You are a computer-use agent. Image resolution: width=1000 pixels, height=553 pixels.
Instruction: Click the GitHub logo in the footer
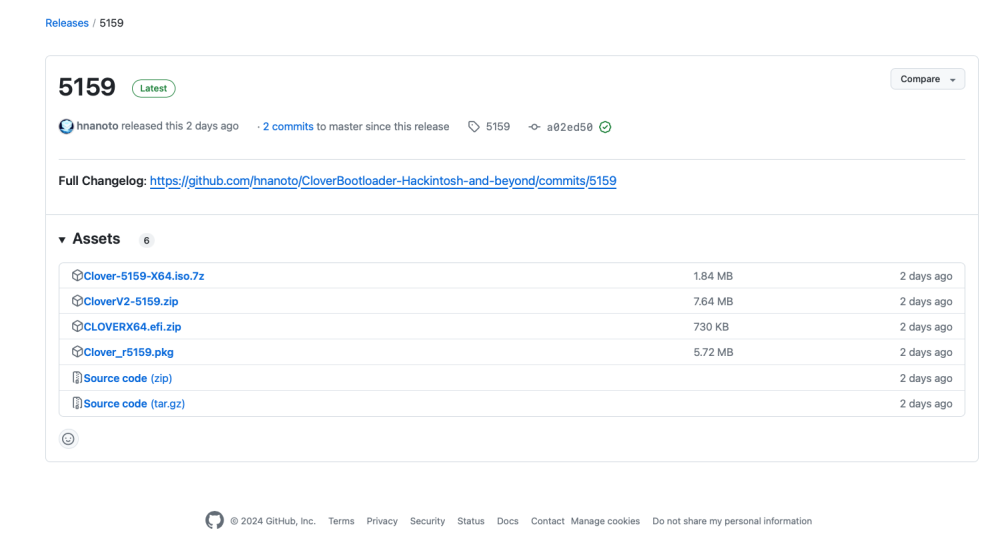214,520
